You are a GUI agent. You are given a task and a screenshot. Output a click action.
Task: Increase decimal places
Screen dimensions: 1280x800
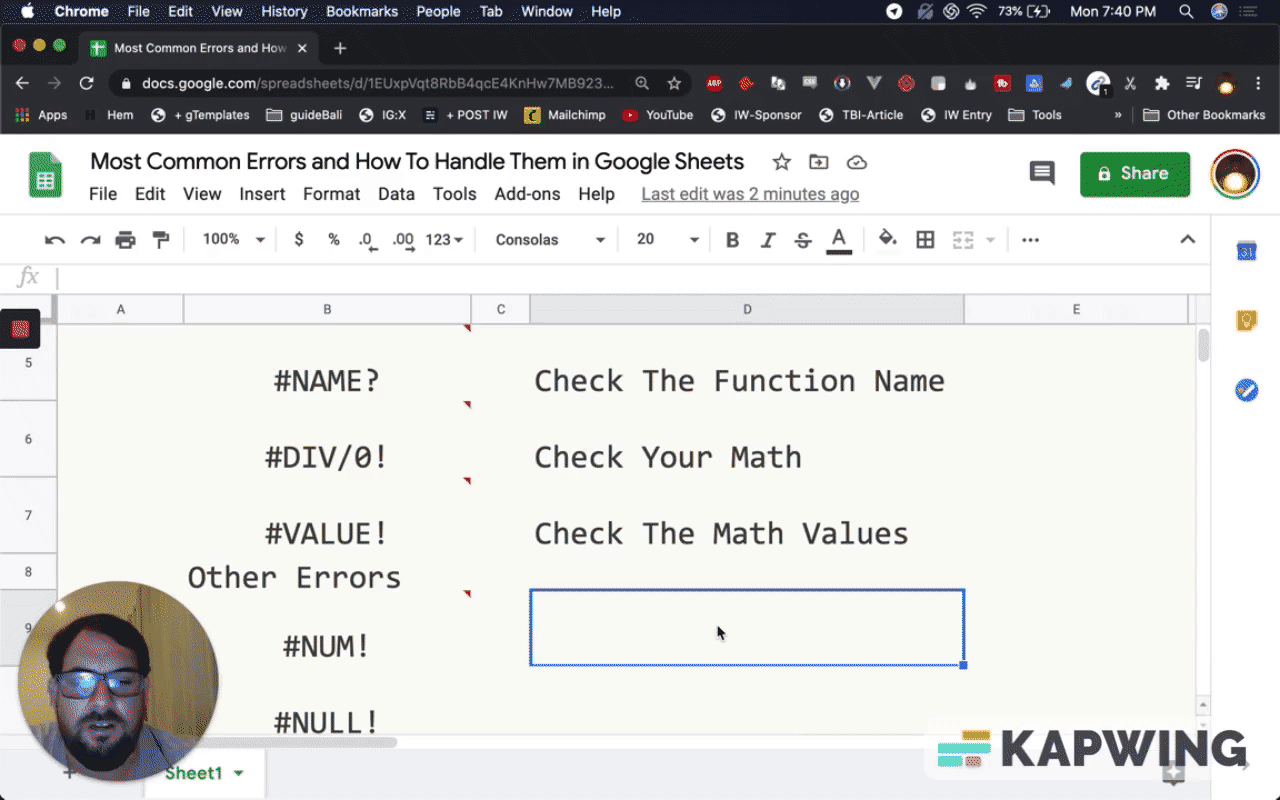(403, 240)
